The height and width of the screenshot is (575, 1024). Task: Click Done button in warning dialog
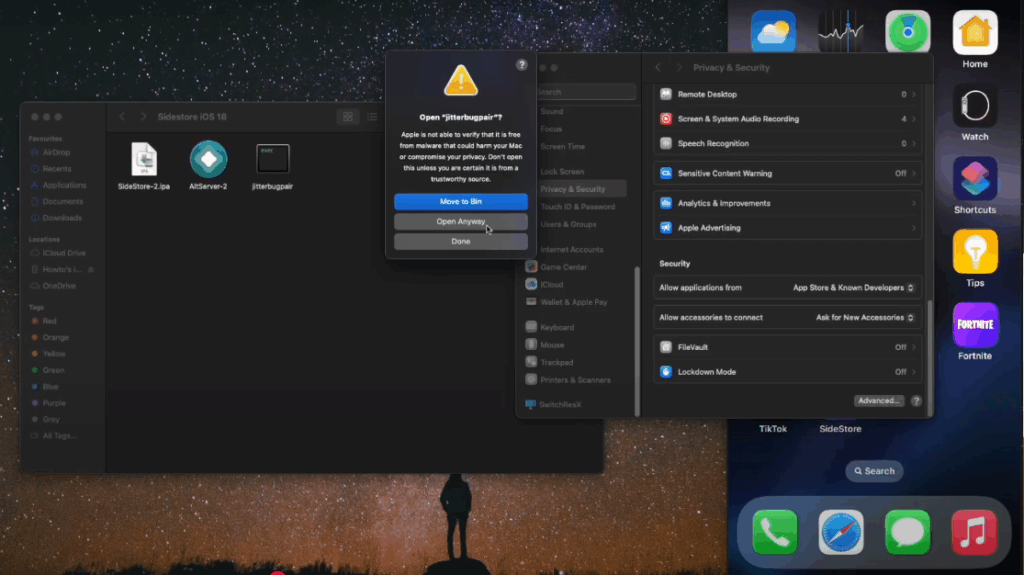point(460,241)
